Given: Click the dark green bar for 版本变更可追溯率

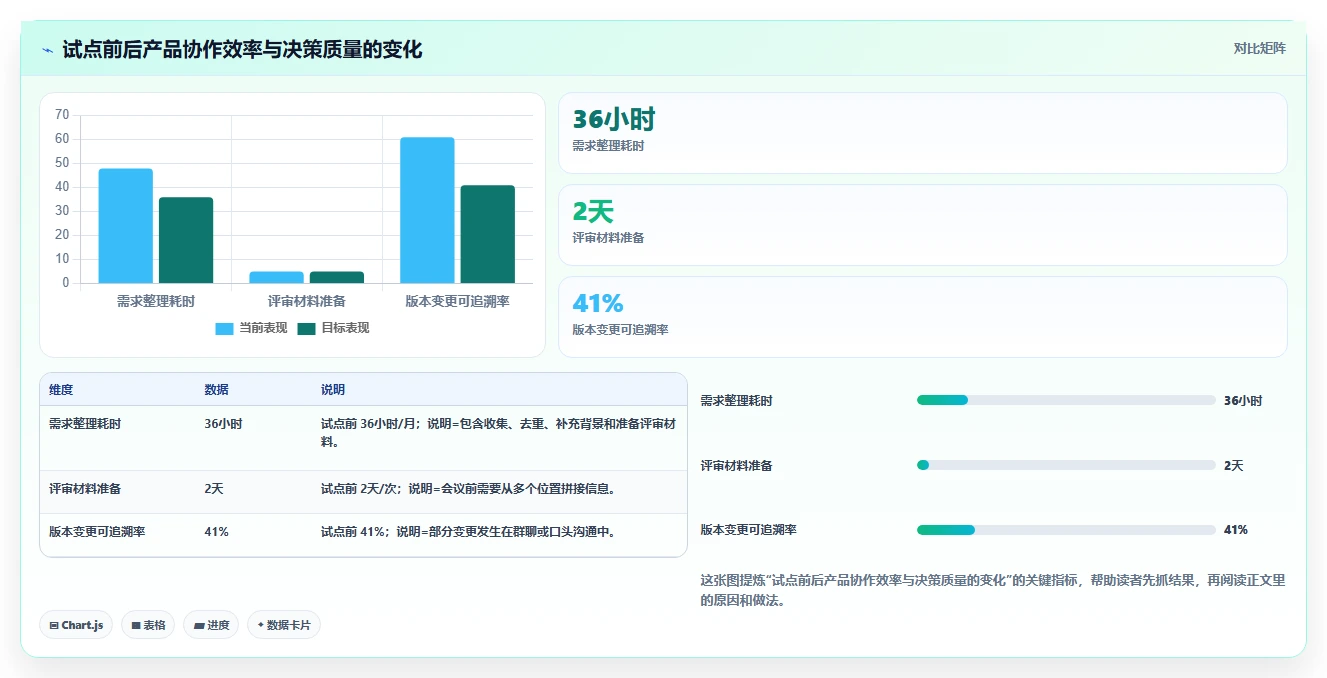Looking at the screenshot, I should tap(488, 234).
